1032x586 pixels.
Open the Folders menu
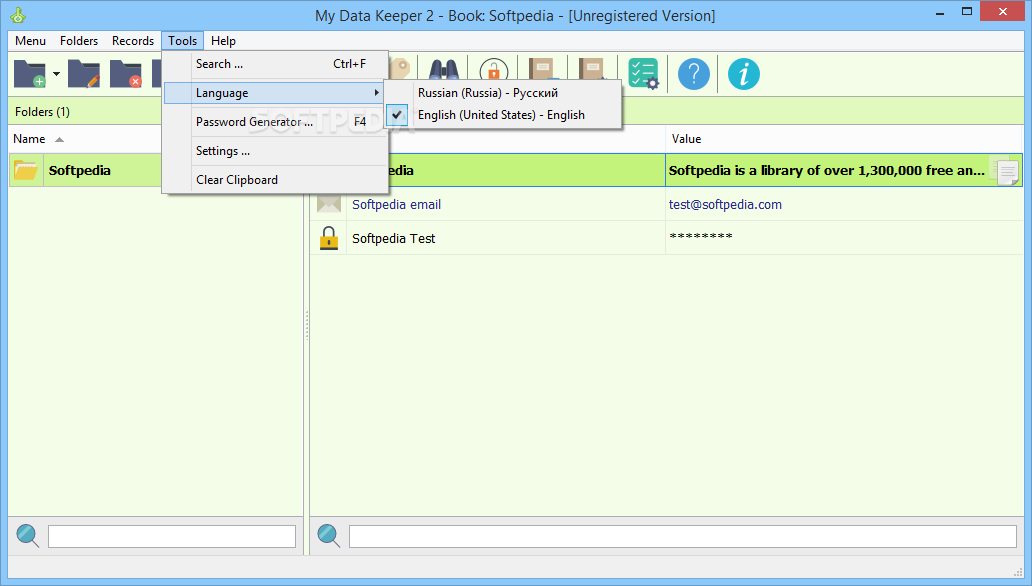pos(79,41)
